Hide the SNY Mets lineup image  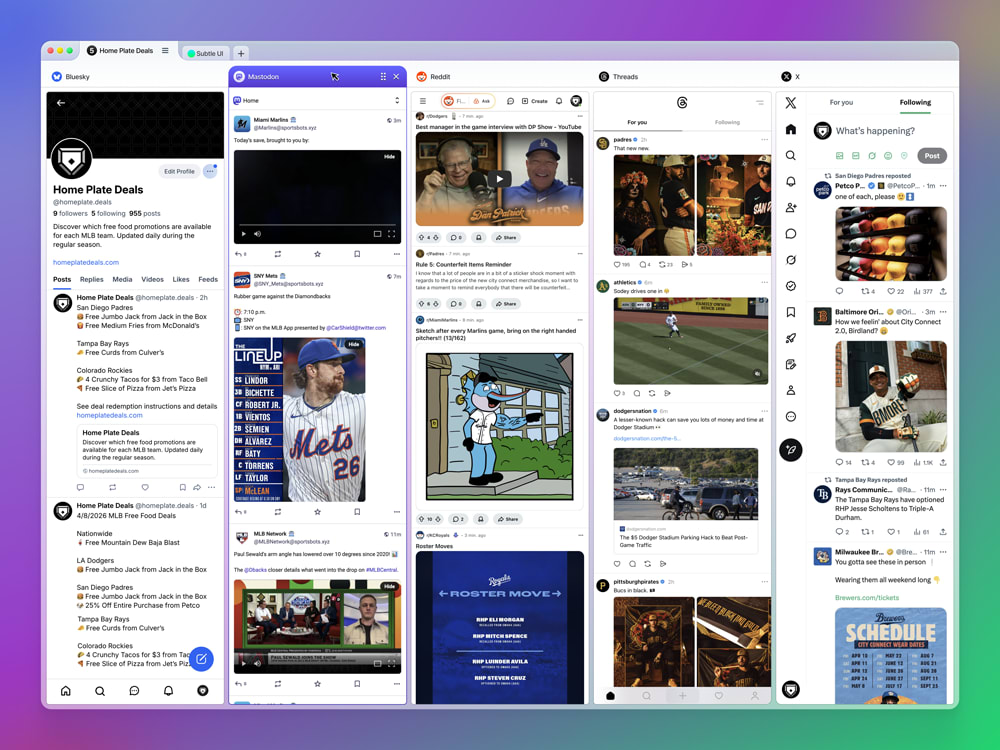click(x=354, y=344)
